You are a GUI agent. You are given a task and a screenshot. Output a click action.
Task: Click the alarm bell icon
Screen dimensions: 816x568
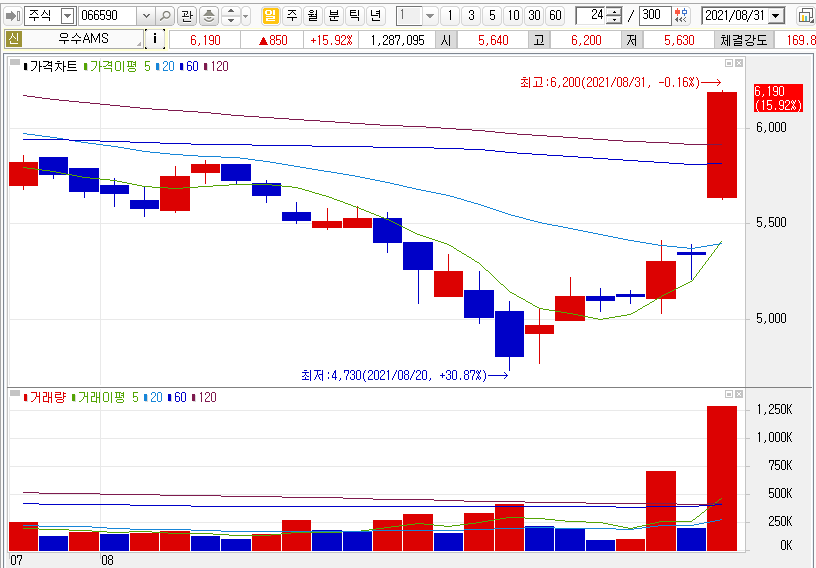pos(209,16)
